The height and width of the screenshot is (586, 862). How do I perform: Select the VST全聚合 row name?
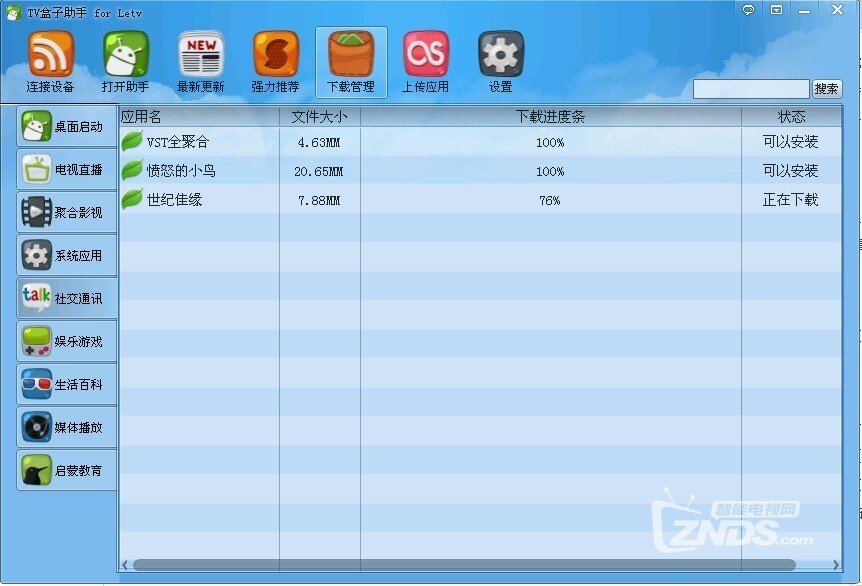(178, 142)
